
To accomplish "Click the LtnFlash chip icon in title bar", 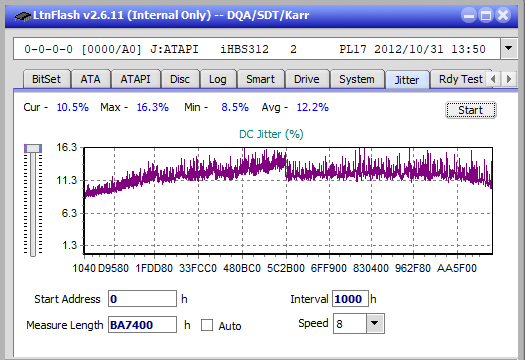I will coord(23,16).
